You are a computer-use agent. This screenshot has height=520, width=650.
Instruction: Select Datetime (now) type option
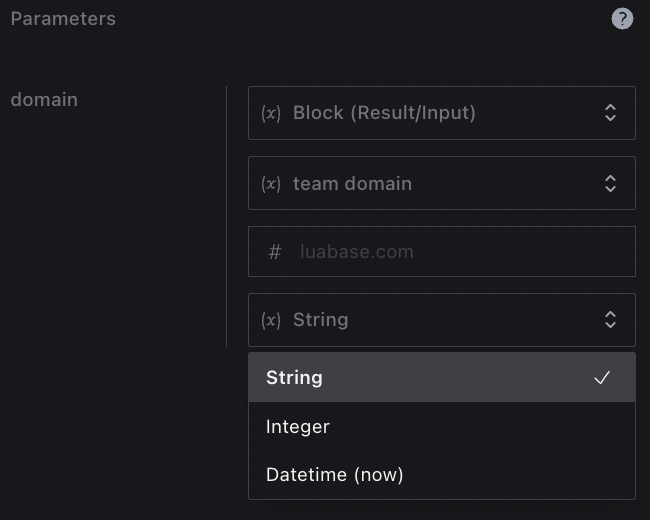click(x=335, y=475)
